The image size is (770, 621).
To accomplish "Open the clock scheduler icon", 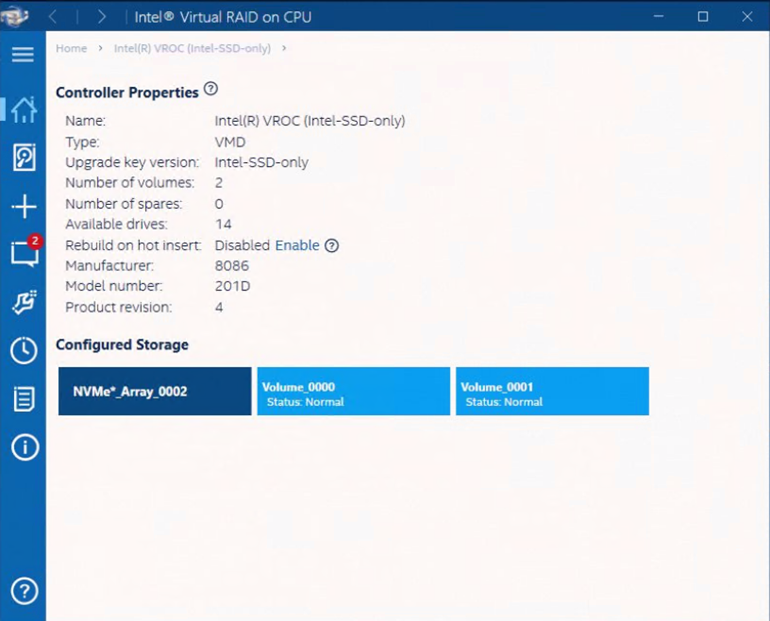I will (23, 350).
